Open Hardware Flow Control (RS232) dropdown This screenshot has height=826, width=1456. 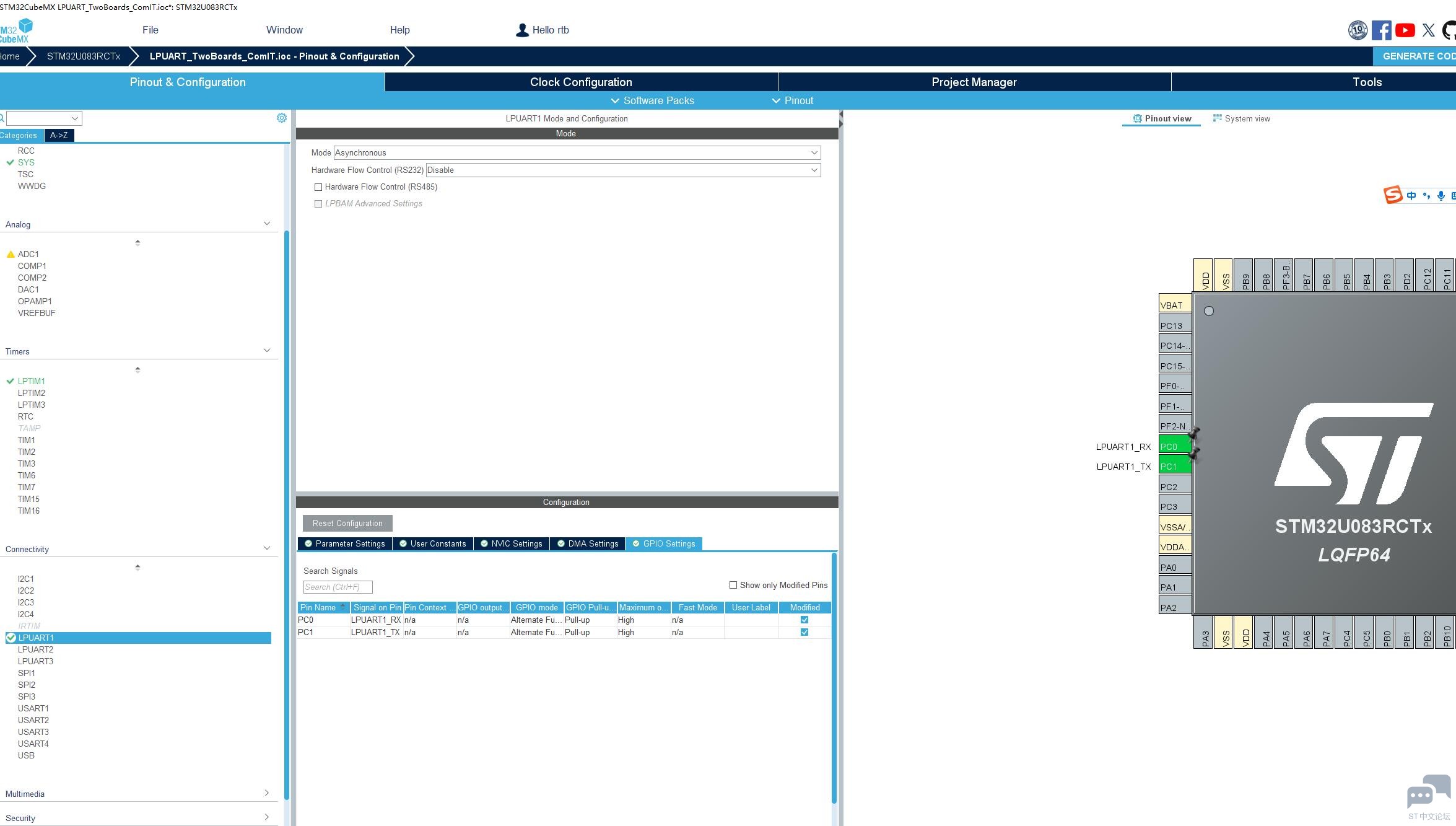click(624, 170)
